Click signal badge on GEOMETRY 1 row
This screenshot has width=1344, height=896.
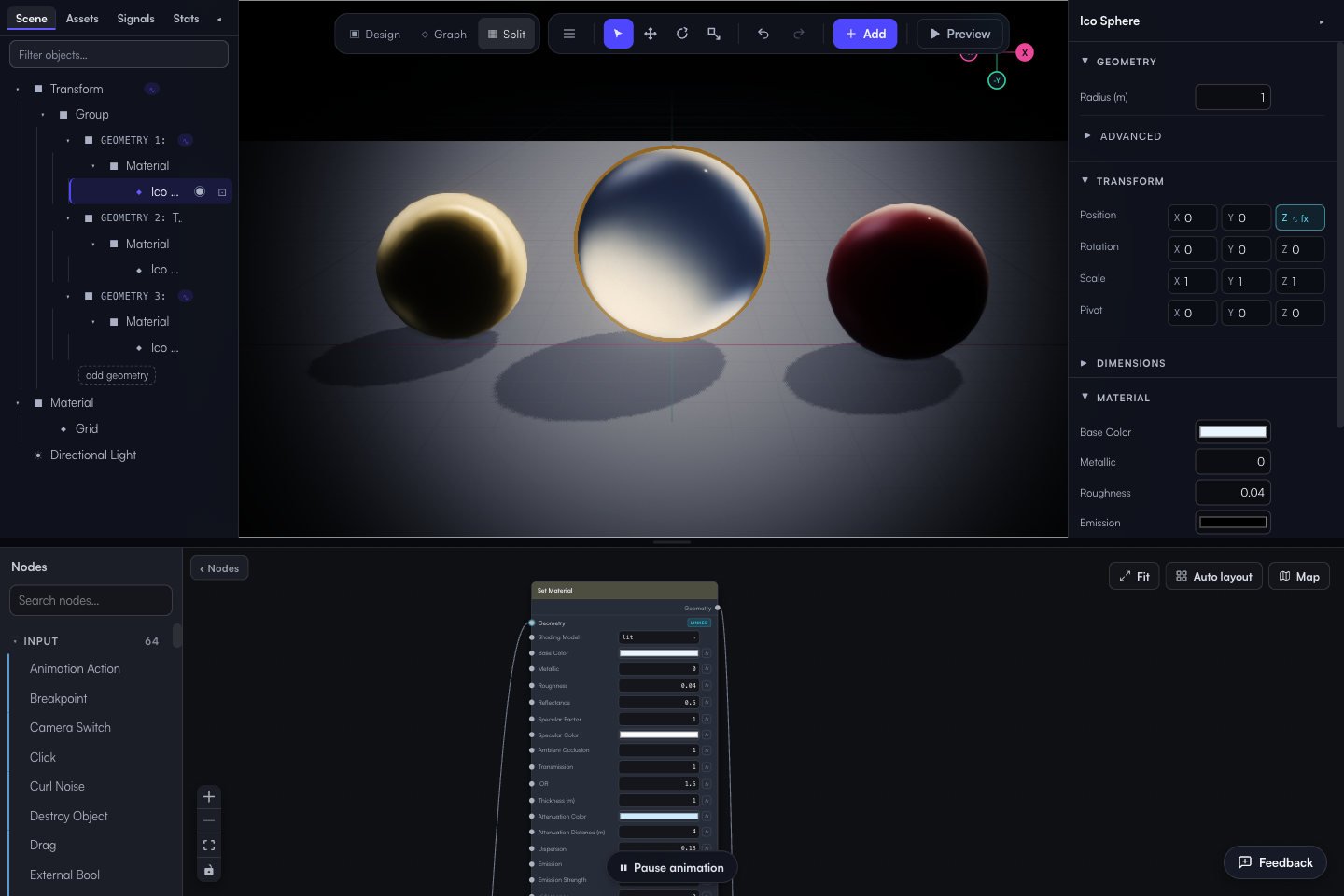(x=186, y=140)
